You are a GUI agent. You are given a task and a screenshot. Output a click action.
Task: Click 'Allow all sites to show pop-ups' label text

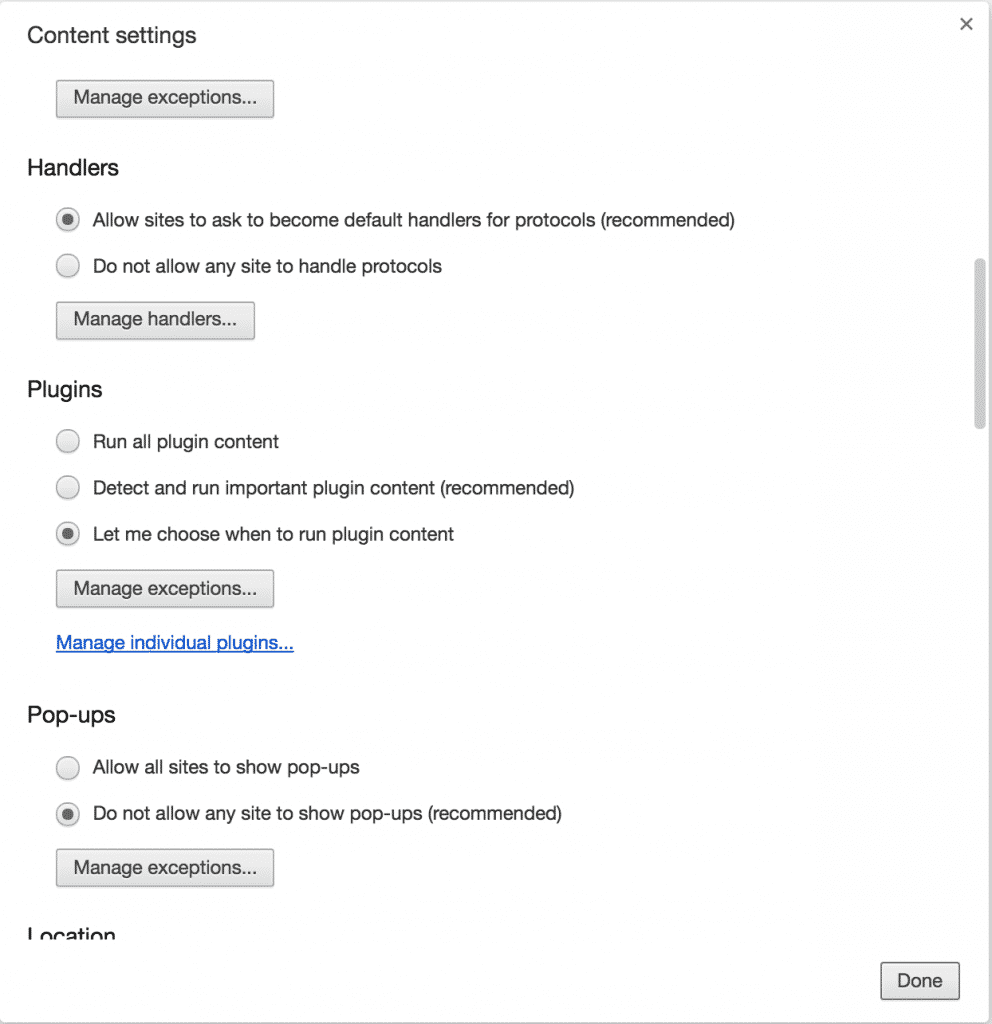tap(226, 767)
